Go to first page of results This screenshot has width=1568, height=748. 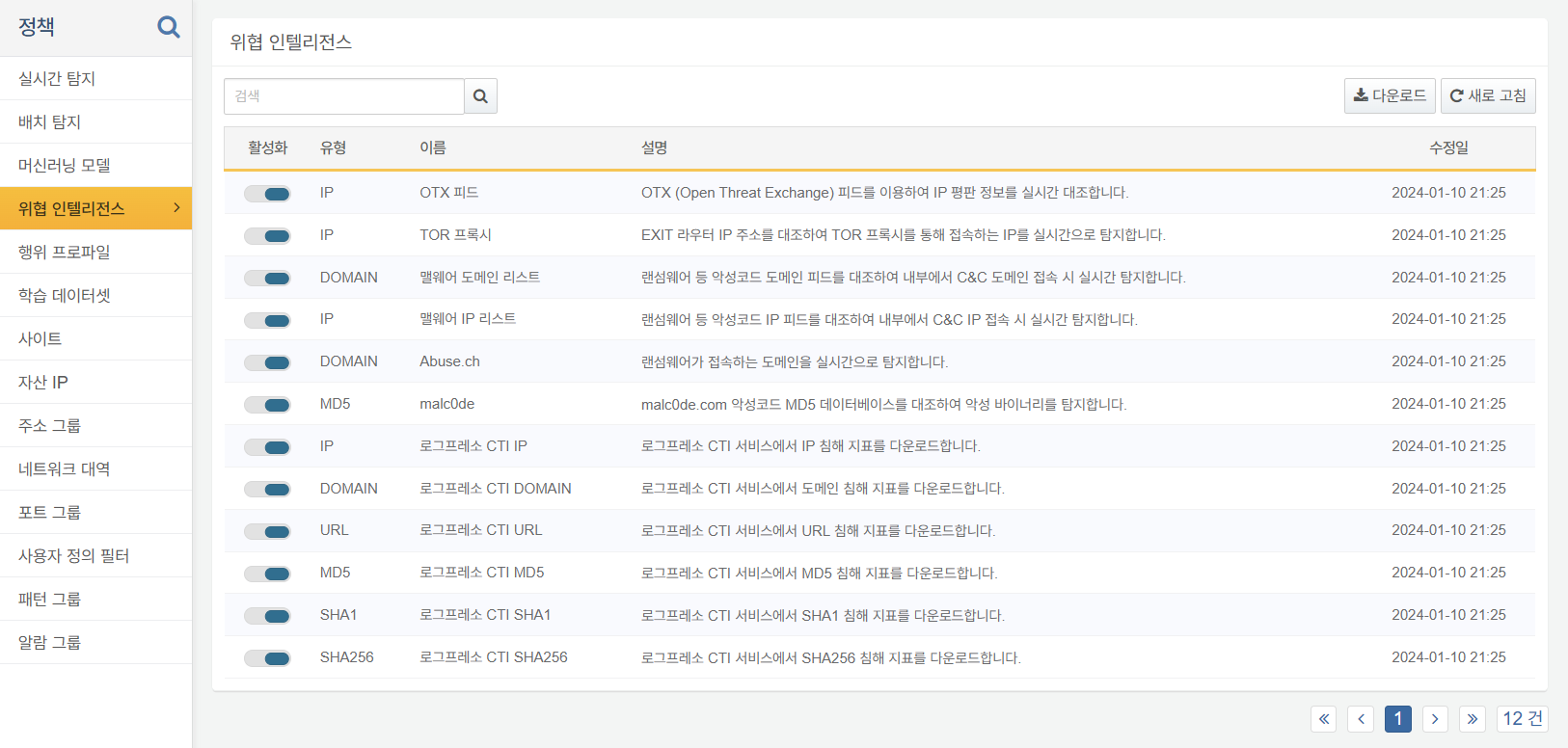[x=1324, y=719]
